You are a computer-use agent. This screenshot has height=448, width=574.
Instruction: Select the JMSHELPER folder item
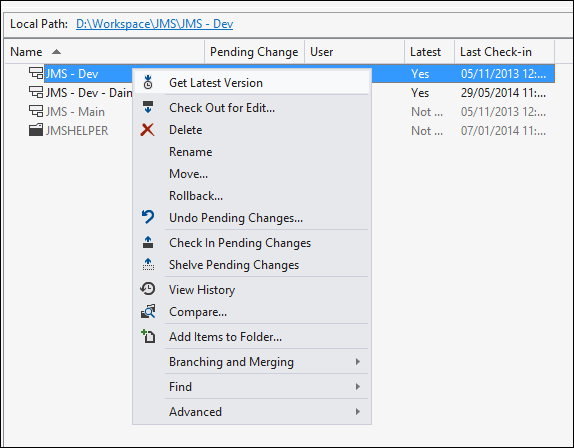tap(77, 131)
